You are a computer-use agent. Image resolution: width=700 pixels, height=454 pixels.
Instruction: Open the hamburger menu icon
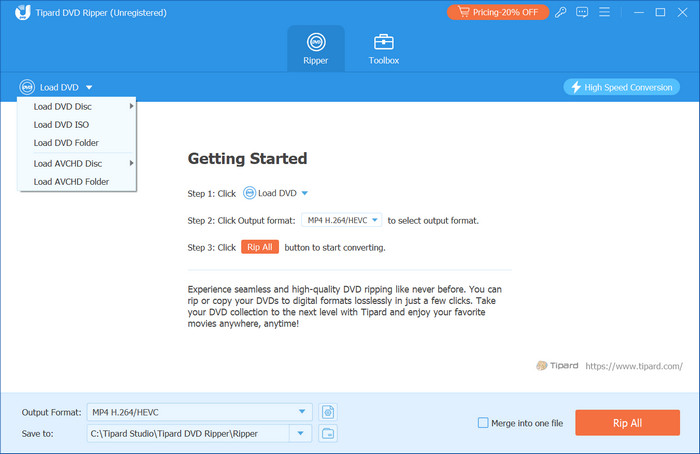[604, 12]
